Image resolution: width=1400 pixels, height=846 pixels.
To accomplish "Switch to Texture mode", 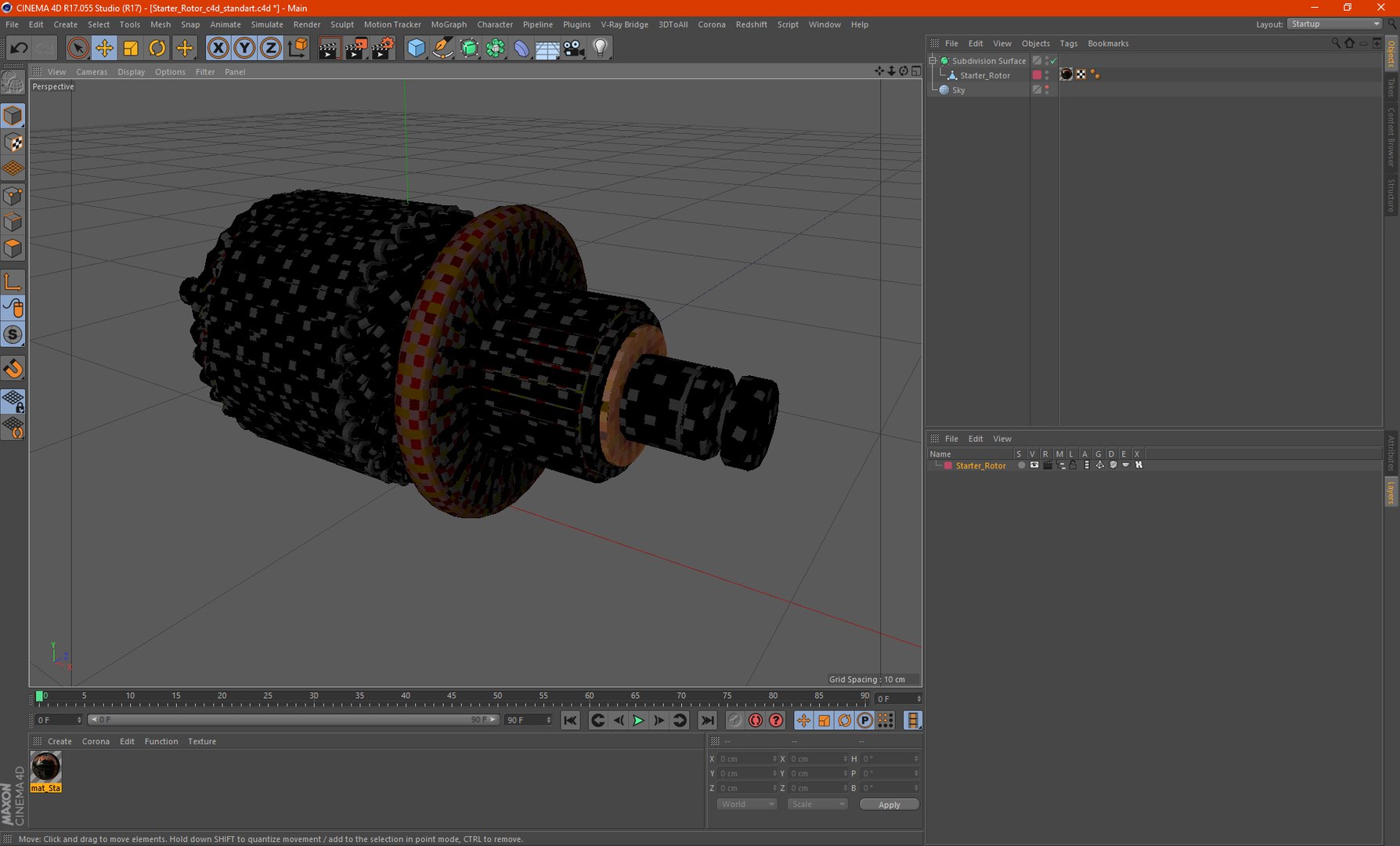I will click(13, 143).
